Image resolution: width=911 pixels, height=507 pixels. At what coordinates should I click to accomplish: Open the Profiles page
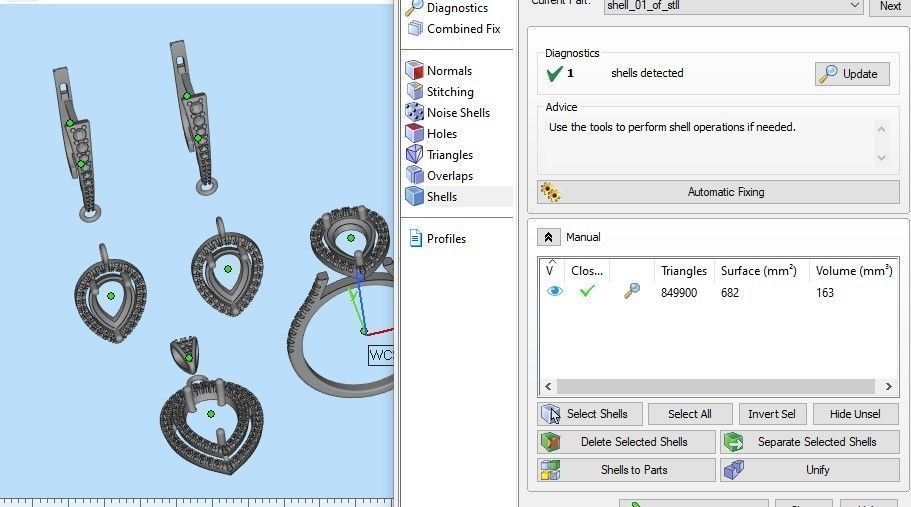(x=437, y=238)
